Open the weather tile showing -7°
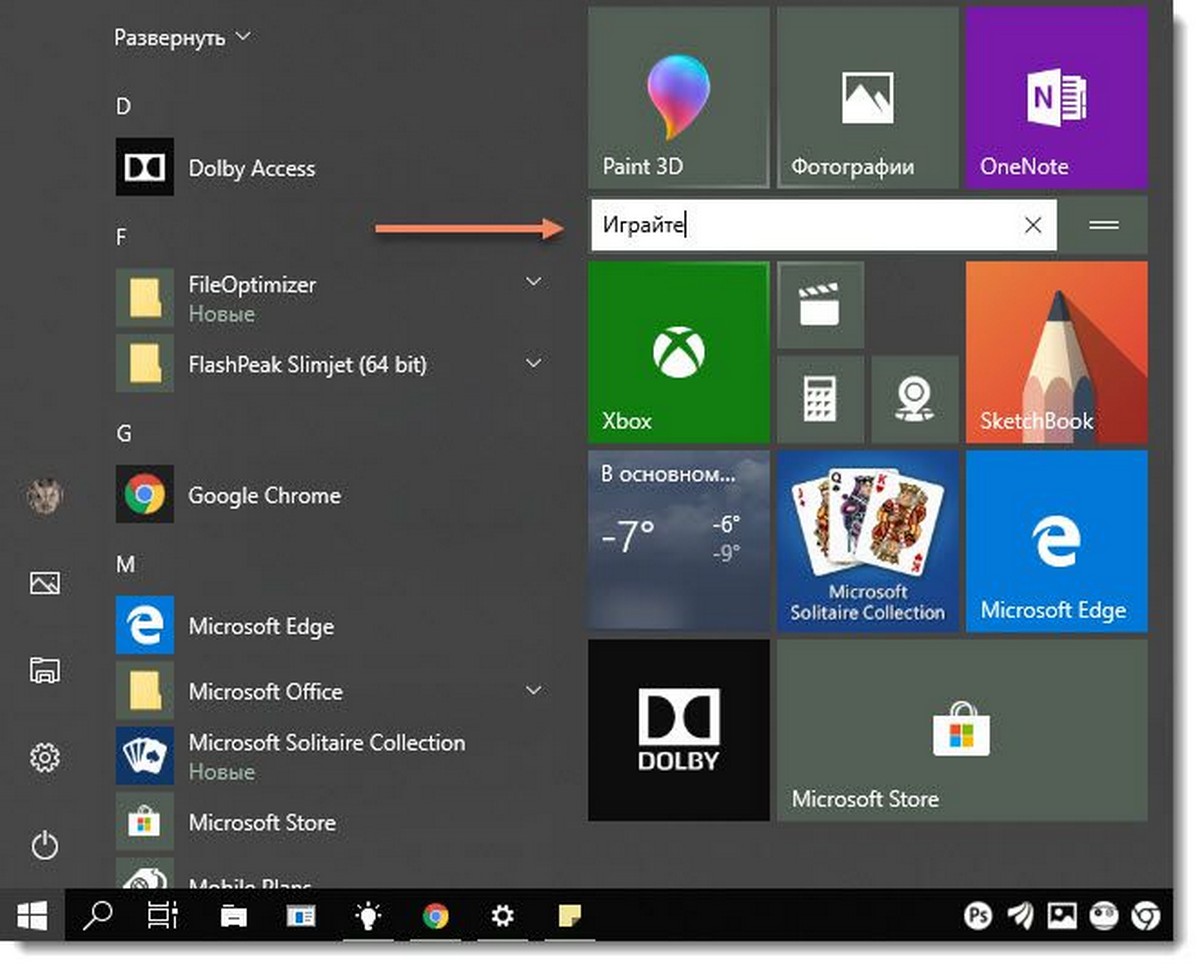 [x=678, y=541]
